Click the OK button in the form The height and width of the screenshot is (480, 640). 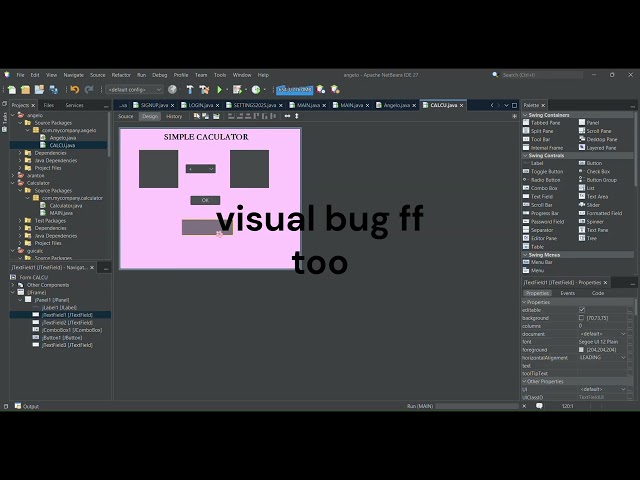tap(205, 200)
